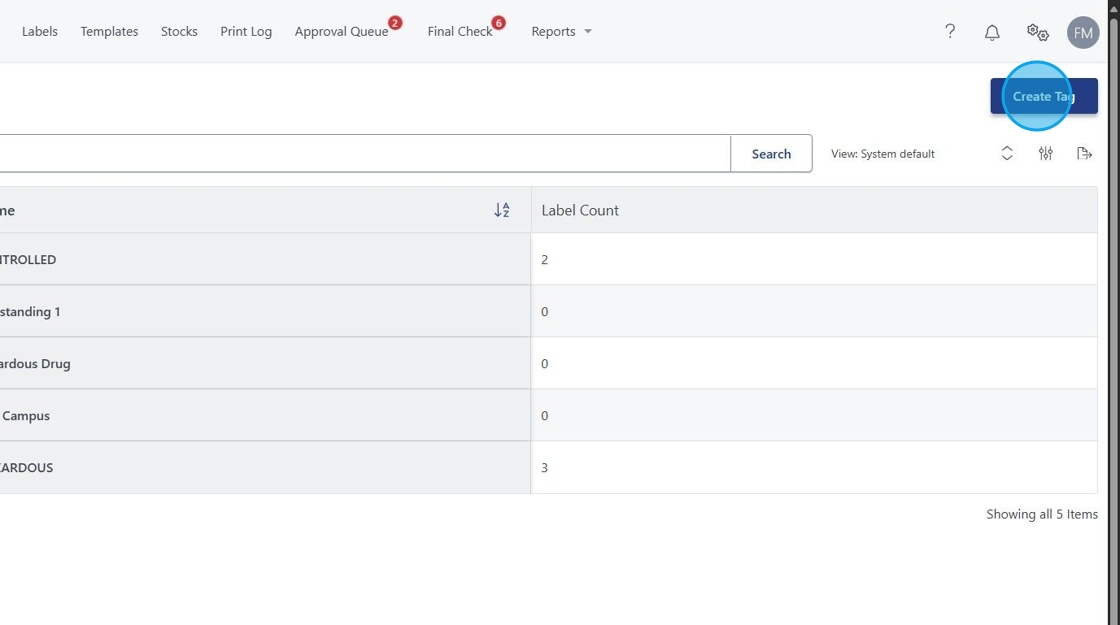Click the Search button

tap(771, 154)
